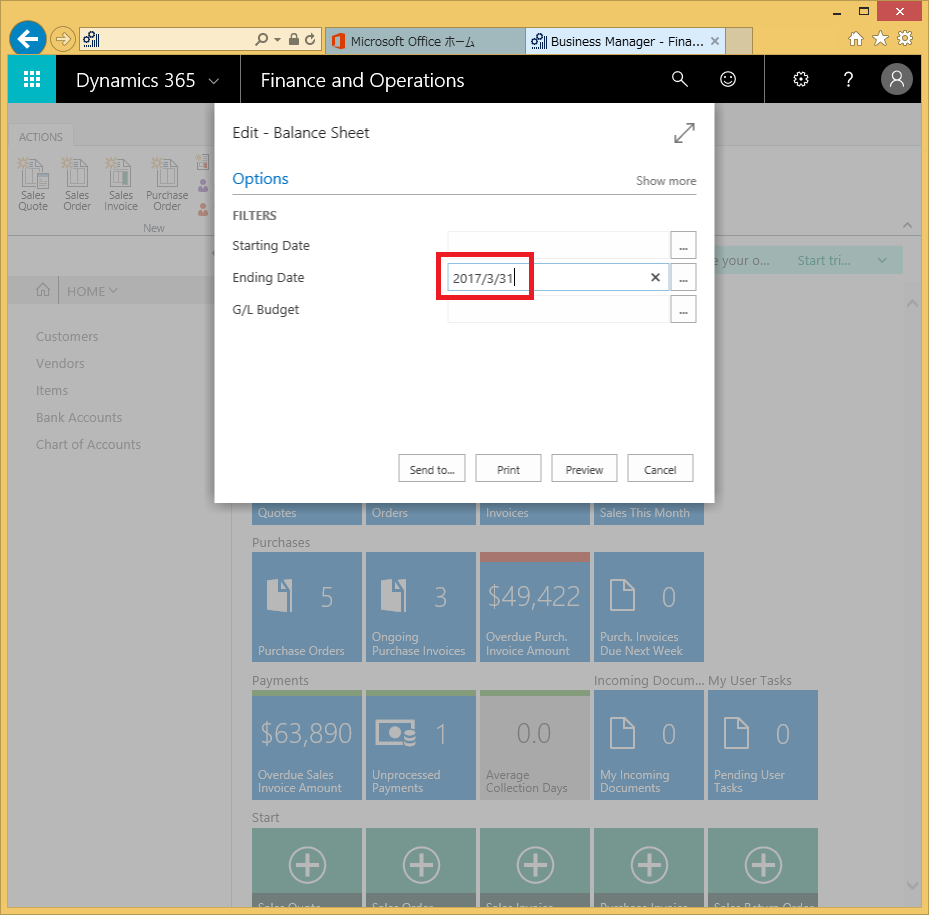This screenshot has height=915, width=929.
Task: Click the search magnifier in the header
Action: coord(680,79)
